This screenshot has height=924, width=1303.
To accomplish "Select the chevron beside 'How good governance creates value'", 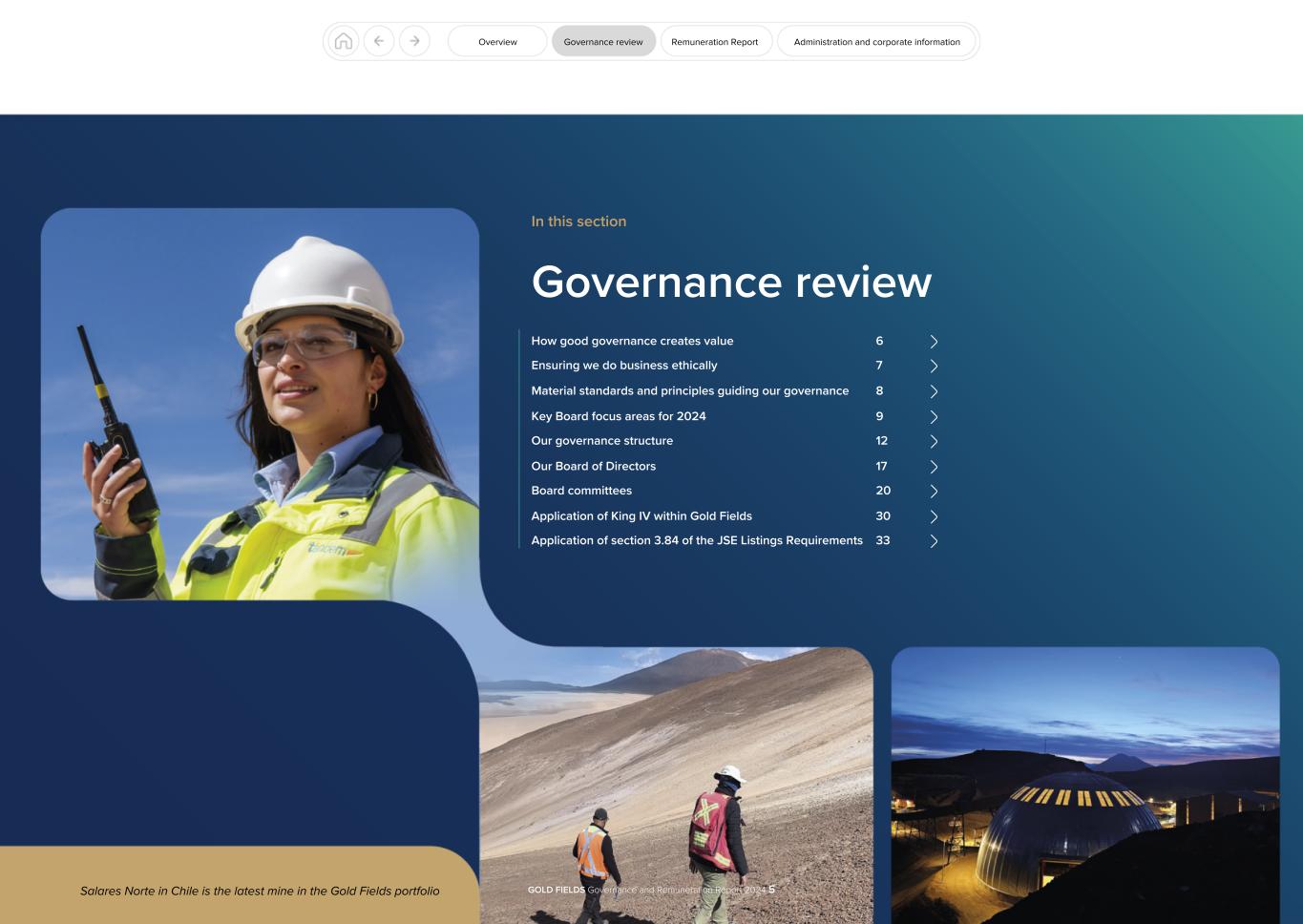I will [x=933, y=341].
